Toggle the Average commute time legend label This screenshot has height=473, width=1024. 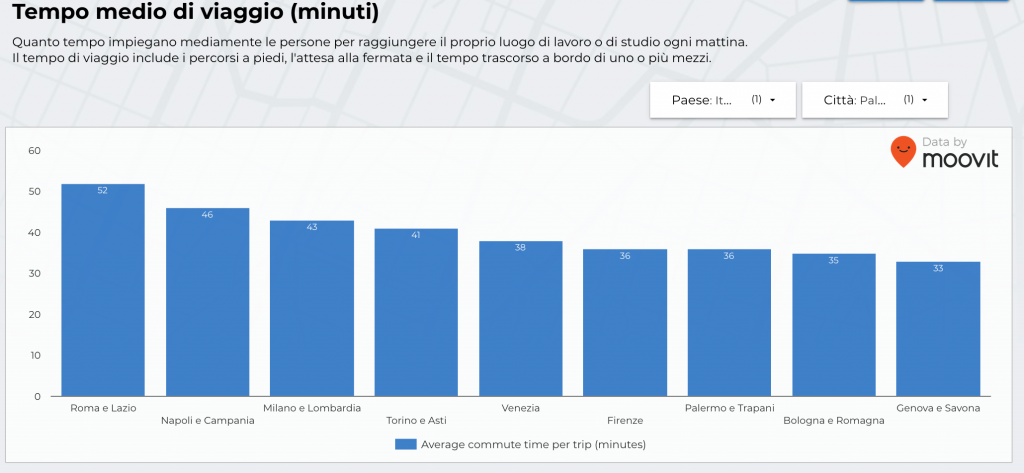click(533, 444)
